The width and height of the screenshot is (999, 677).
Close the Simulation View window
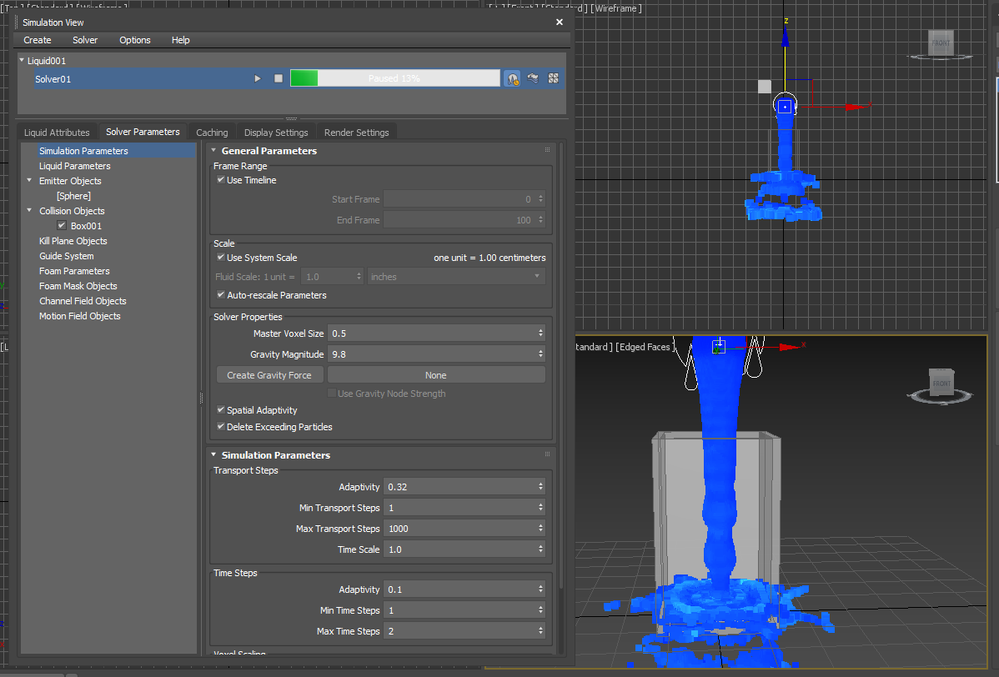(x=559, y=22)
